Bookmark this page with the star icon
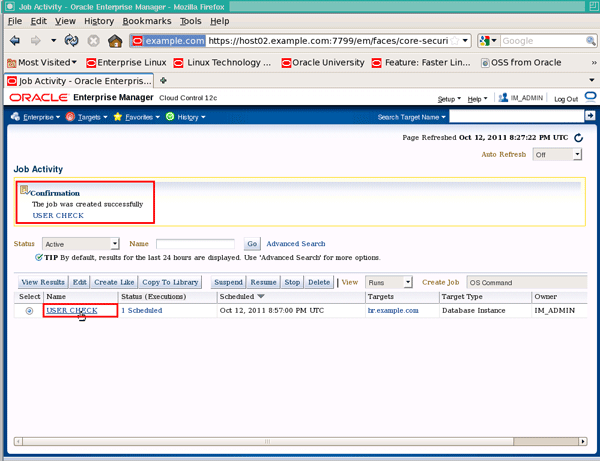This screenshot has height=461, width=600. [x=455, y=41]
